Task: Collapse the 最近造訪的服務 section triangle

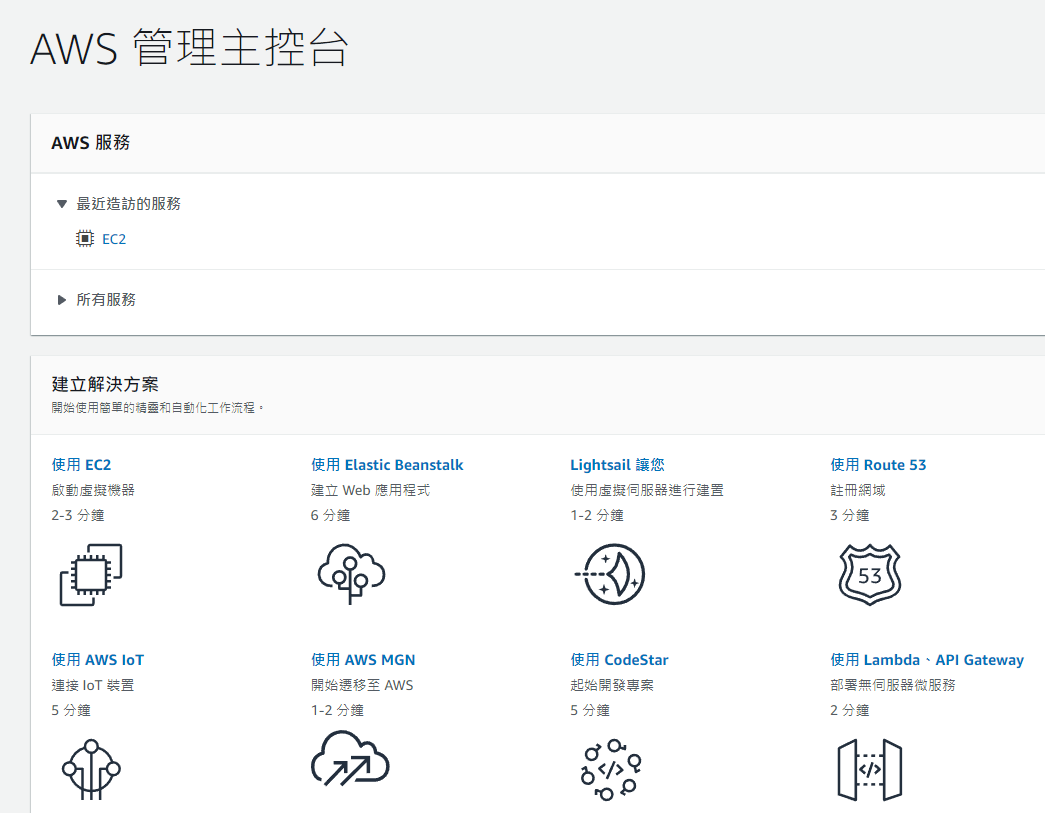Action: point(62,204)
